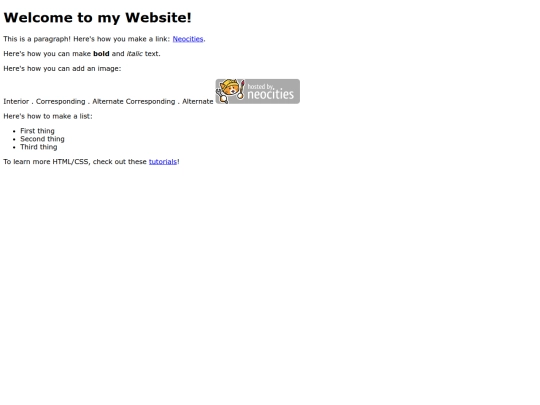Image resolution: width=540 pixels, height=405 pixels.
Task: Click the "Here's how to make a list:" text
Action: pos(48,116)
